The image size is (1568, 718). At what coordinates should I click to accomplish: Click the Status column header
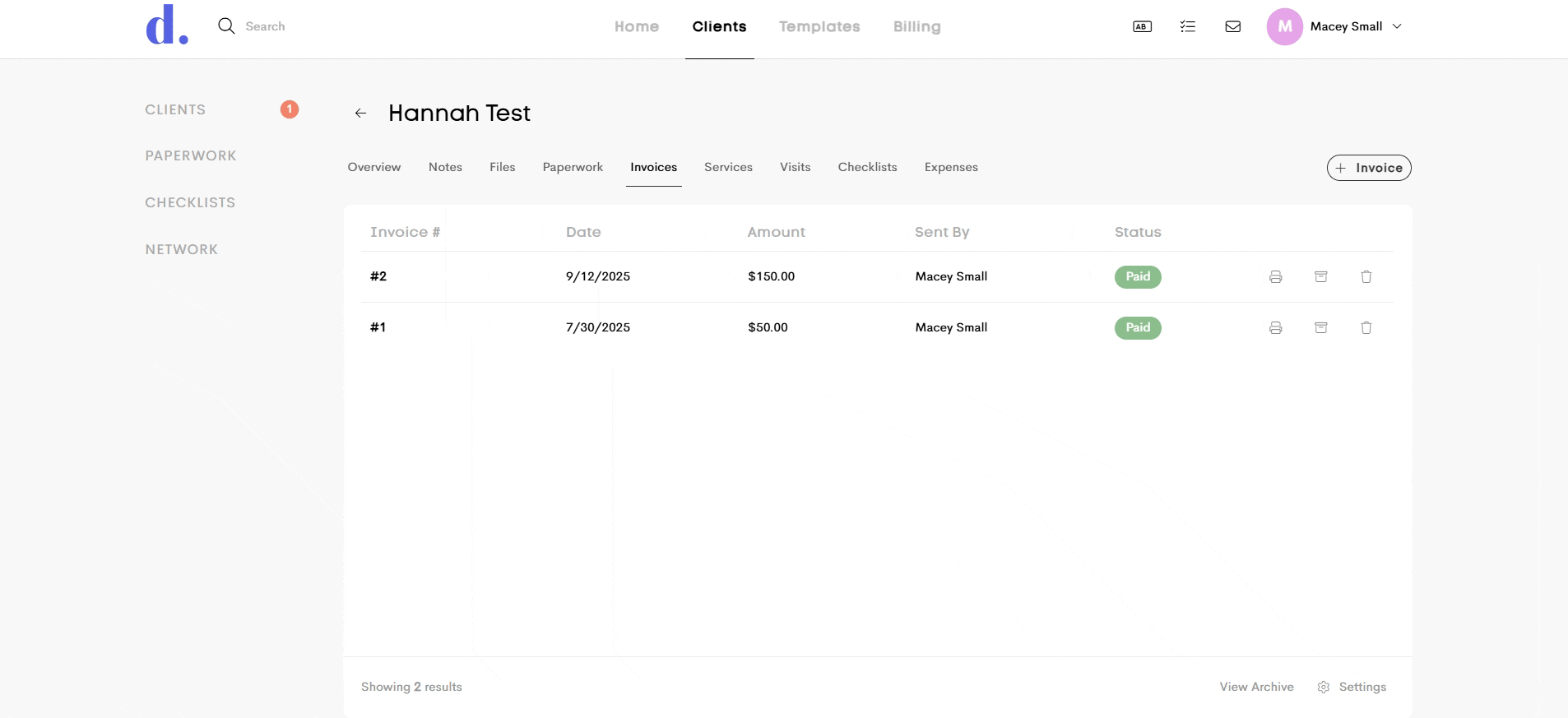[x=1138, y=232]
